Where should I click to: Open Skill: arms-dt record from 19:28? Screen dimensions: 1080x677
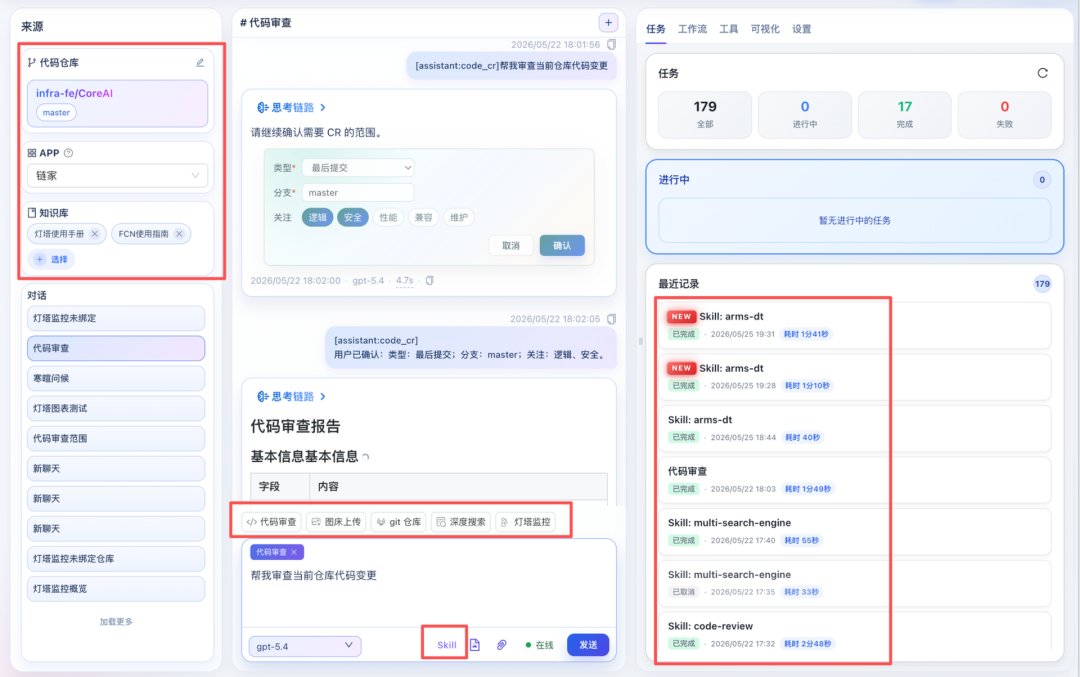click(855, 377)
